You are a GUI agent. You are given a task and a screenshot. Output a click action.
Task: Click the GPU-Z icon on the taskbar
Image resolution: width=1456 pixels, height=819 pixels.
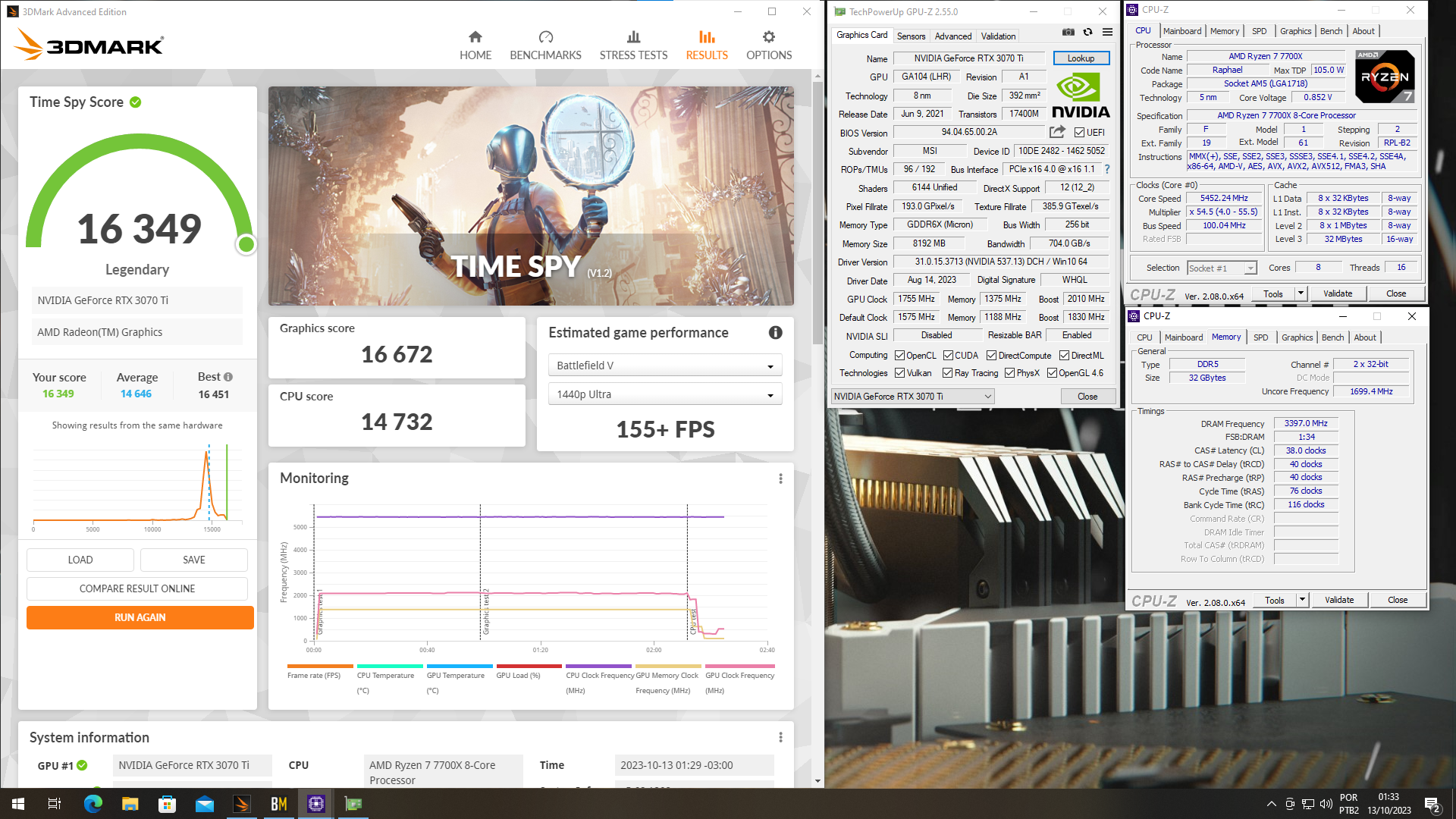[x=353, y=804]
